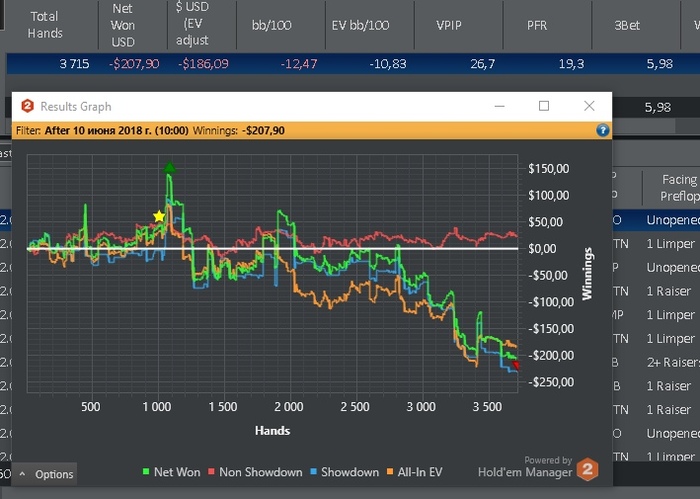The image size is (700, 499).
Task: Toggle Showdown legend entry
Action: tap(344, 472)
